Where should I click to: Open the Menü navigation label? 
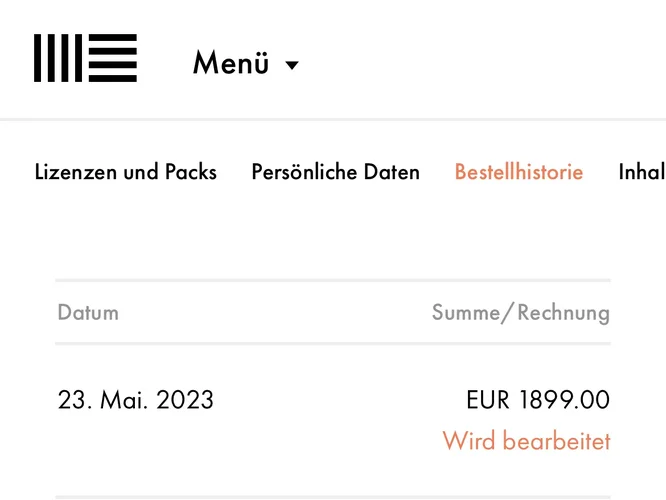(231, 64)
